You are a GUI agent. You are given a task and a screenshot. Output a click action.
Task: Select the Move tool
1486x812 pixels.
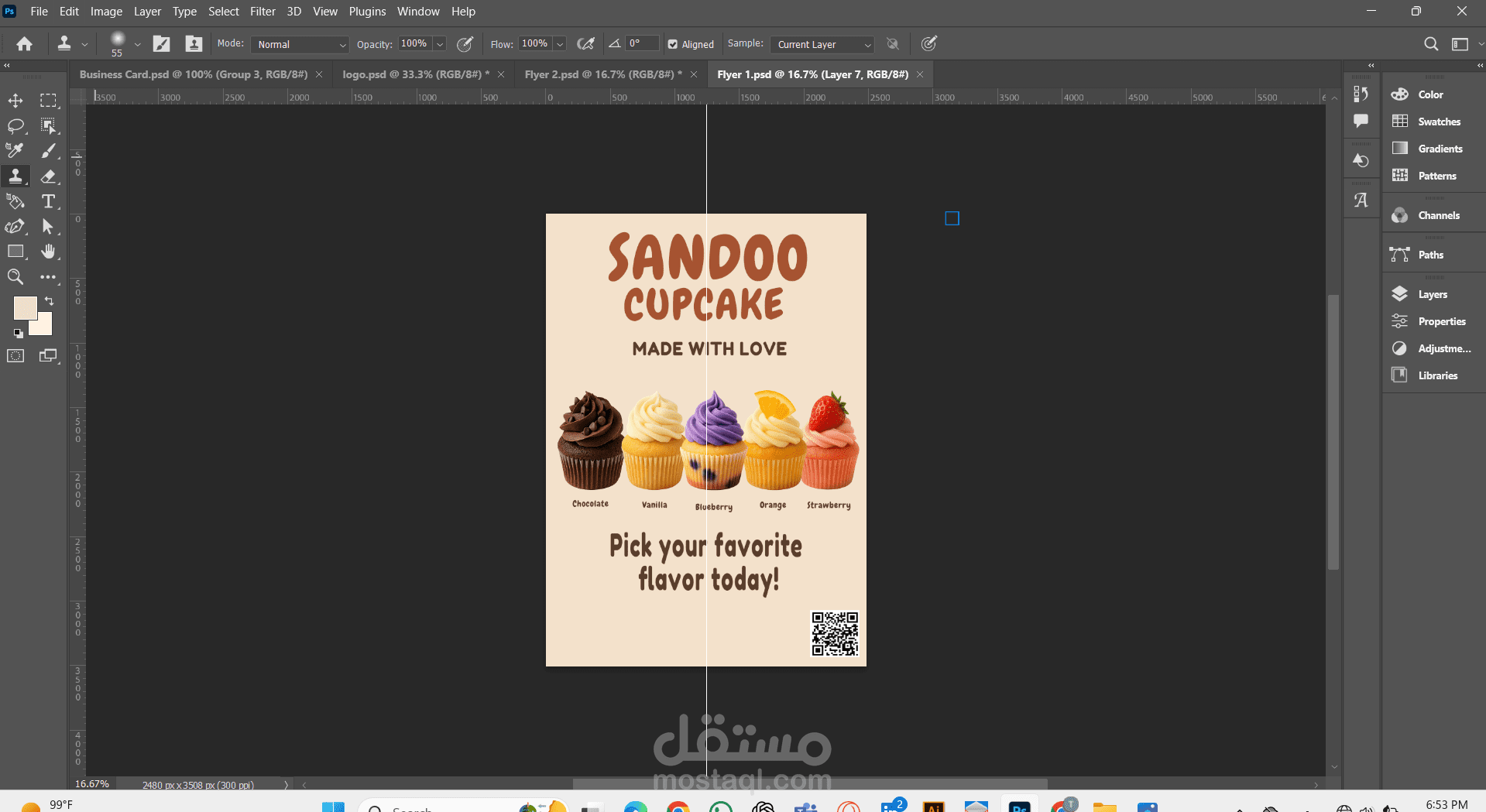tap(15, 101)
